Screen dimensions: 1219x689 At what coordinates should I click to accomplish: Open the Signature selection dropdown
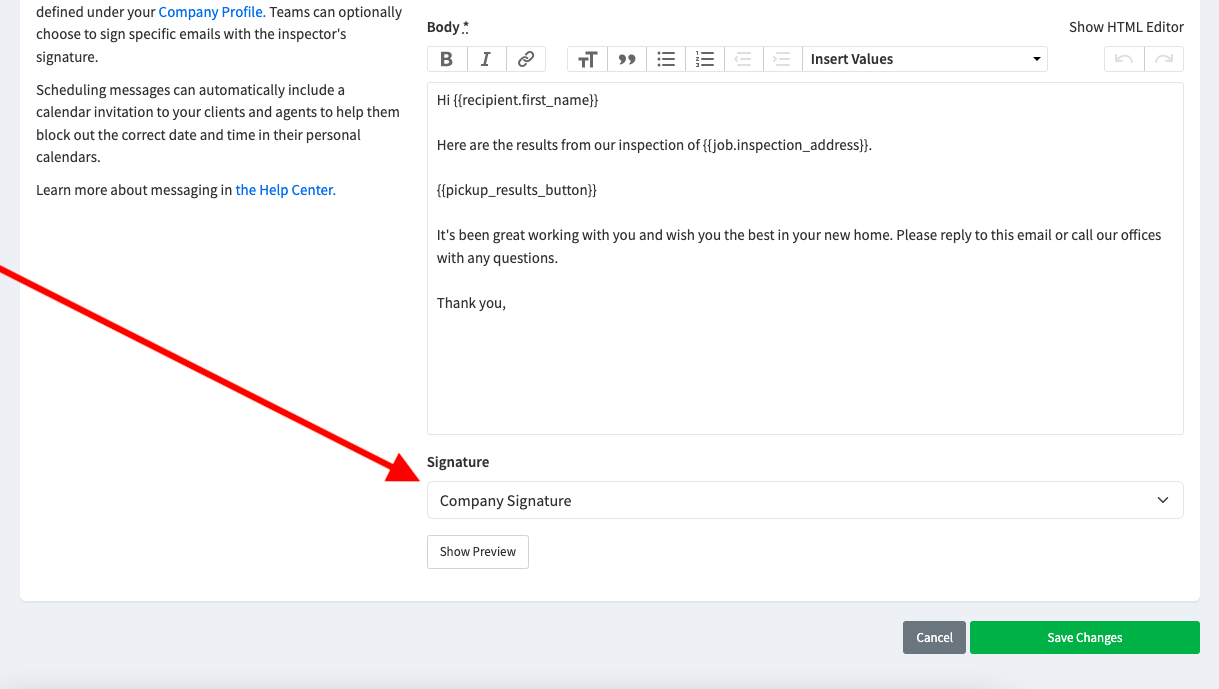coord(805,500)
